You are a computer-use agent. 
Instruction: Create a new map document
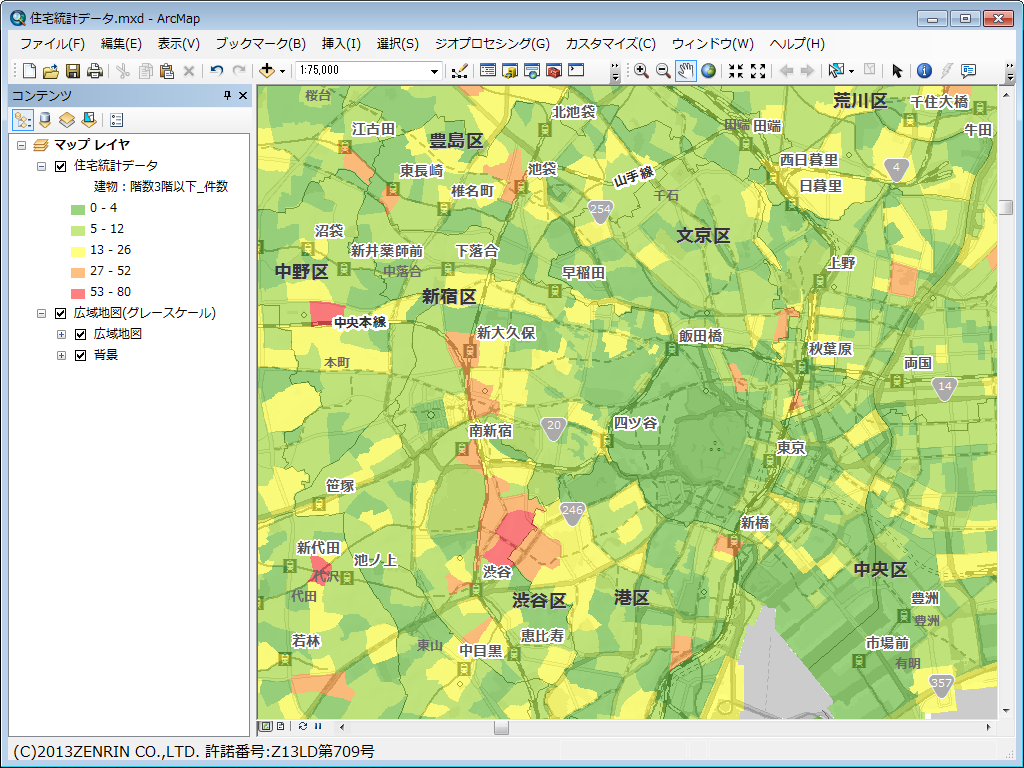click(x=29, y=71)
